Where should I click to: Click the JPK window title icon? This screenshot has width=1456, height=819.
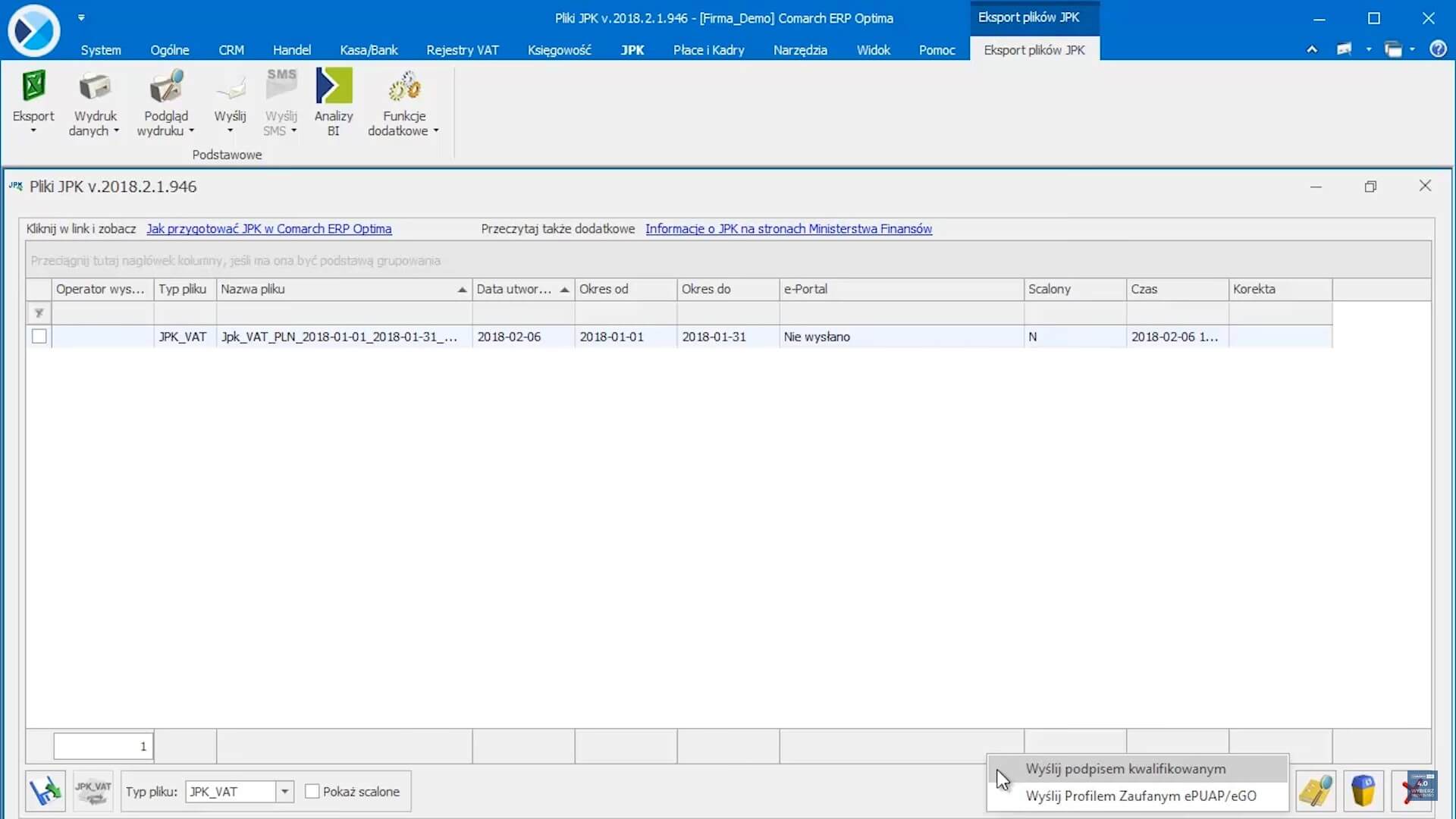click(x=15, y=186)
